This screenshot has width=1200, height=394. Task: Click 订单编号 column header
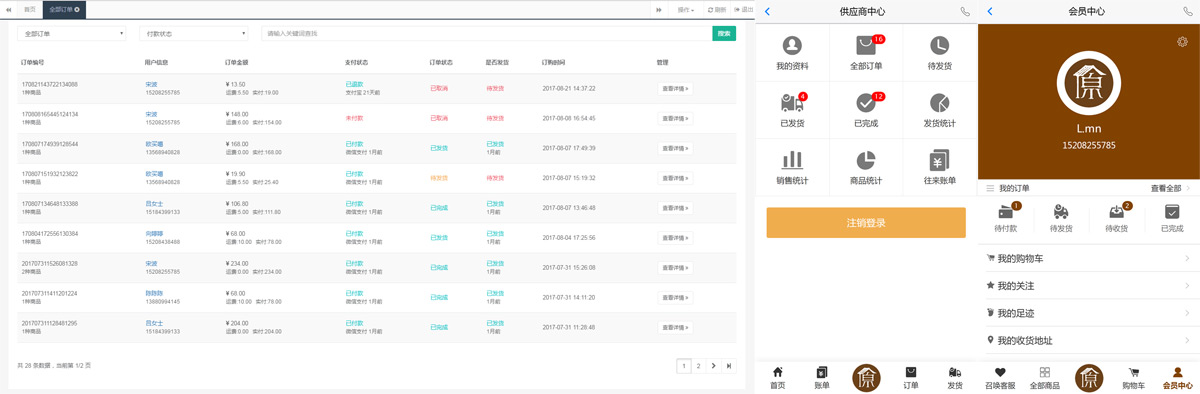pos(31,62)
